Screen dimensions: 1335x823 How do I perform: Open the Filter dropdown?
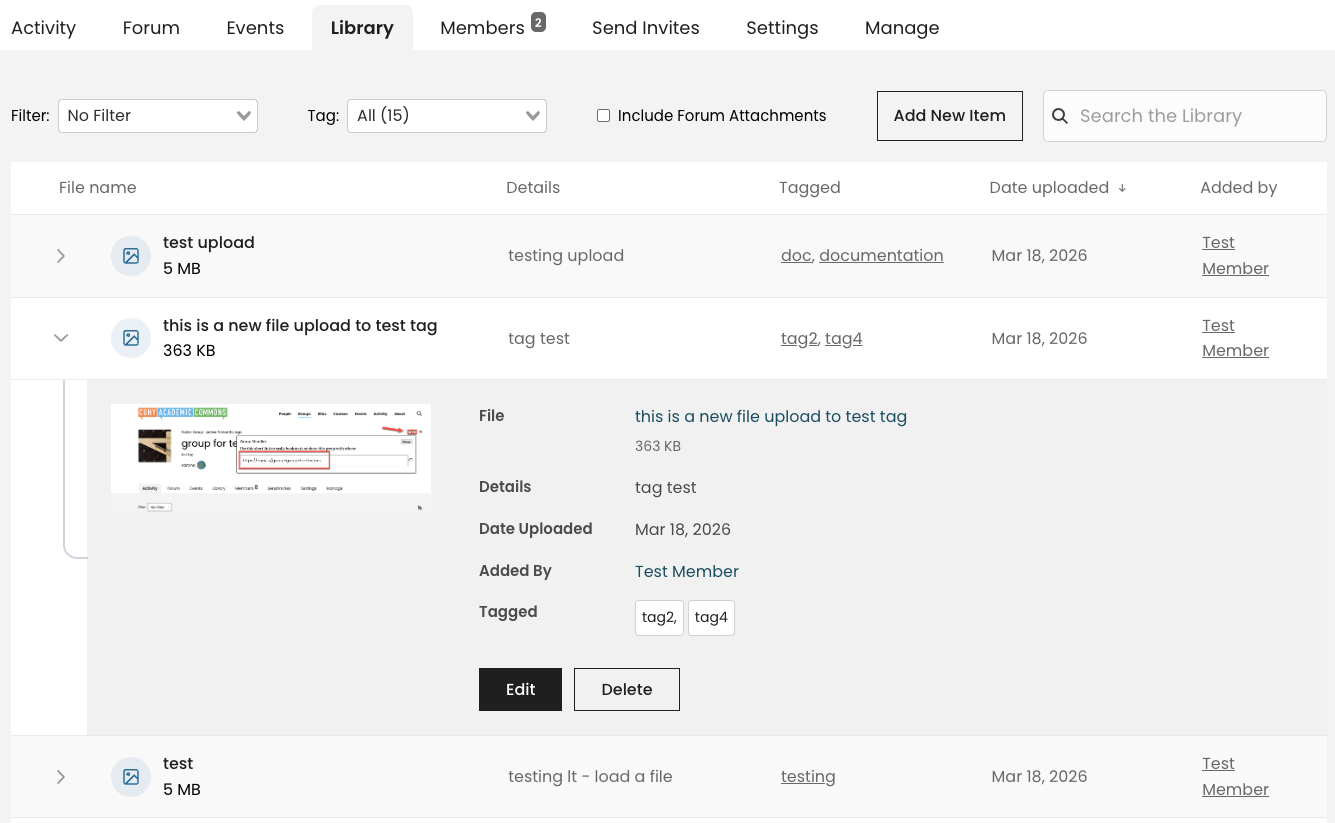click(x=158, y=116)
